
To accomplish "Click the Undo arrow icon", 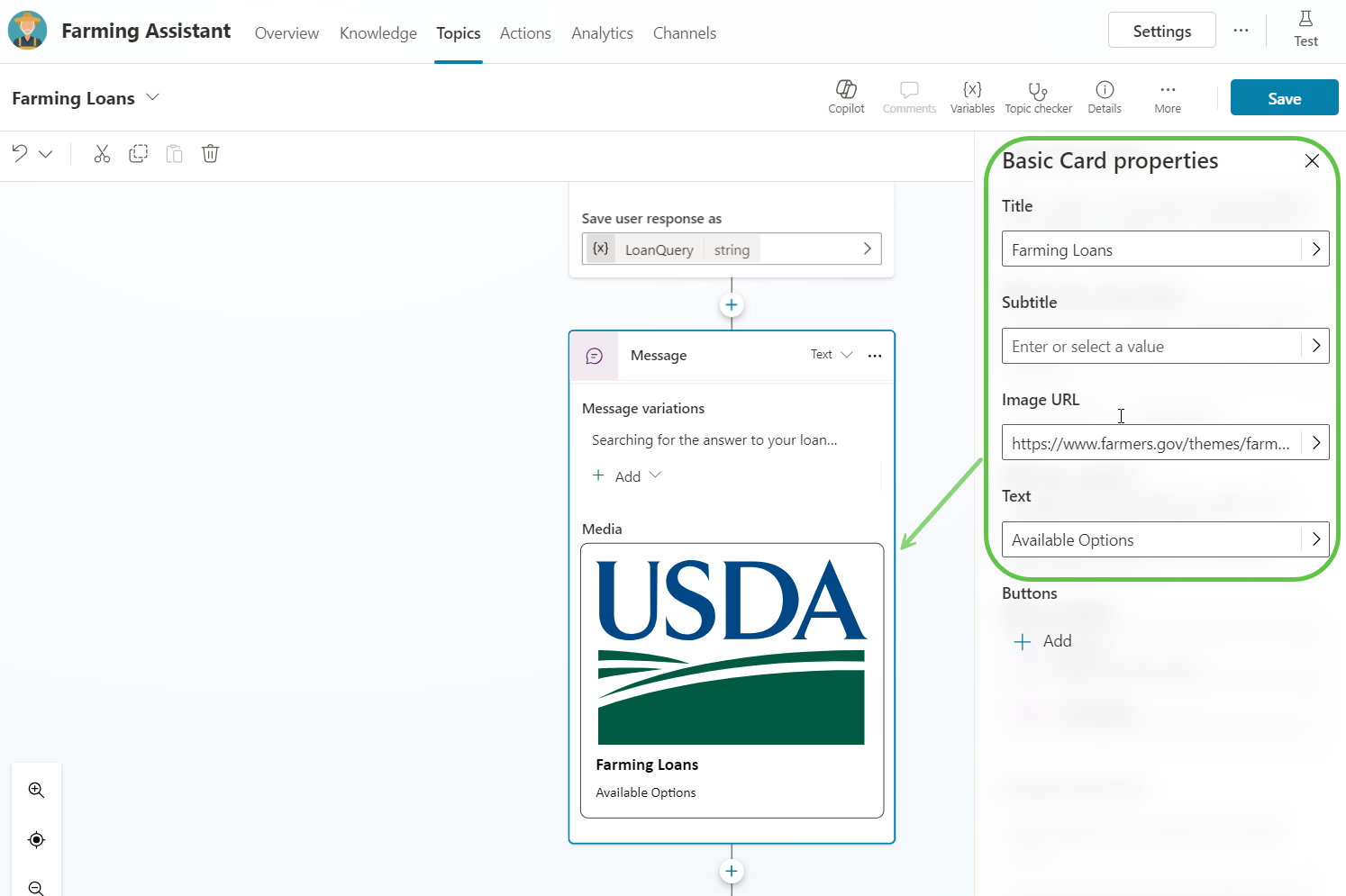I will (20, 154).
